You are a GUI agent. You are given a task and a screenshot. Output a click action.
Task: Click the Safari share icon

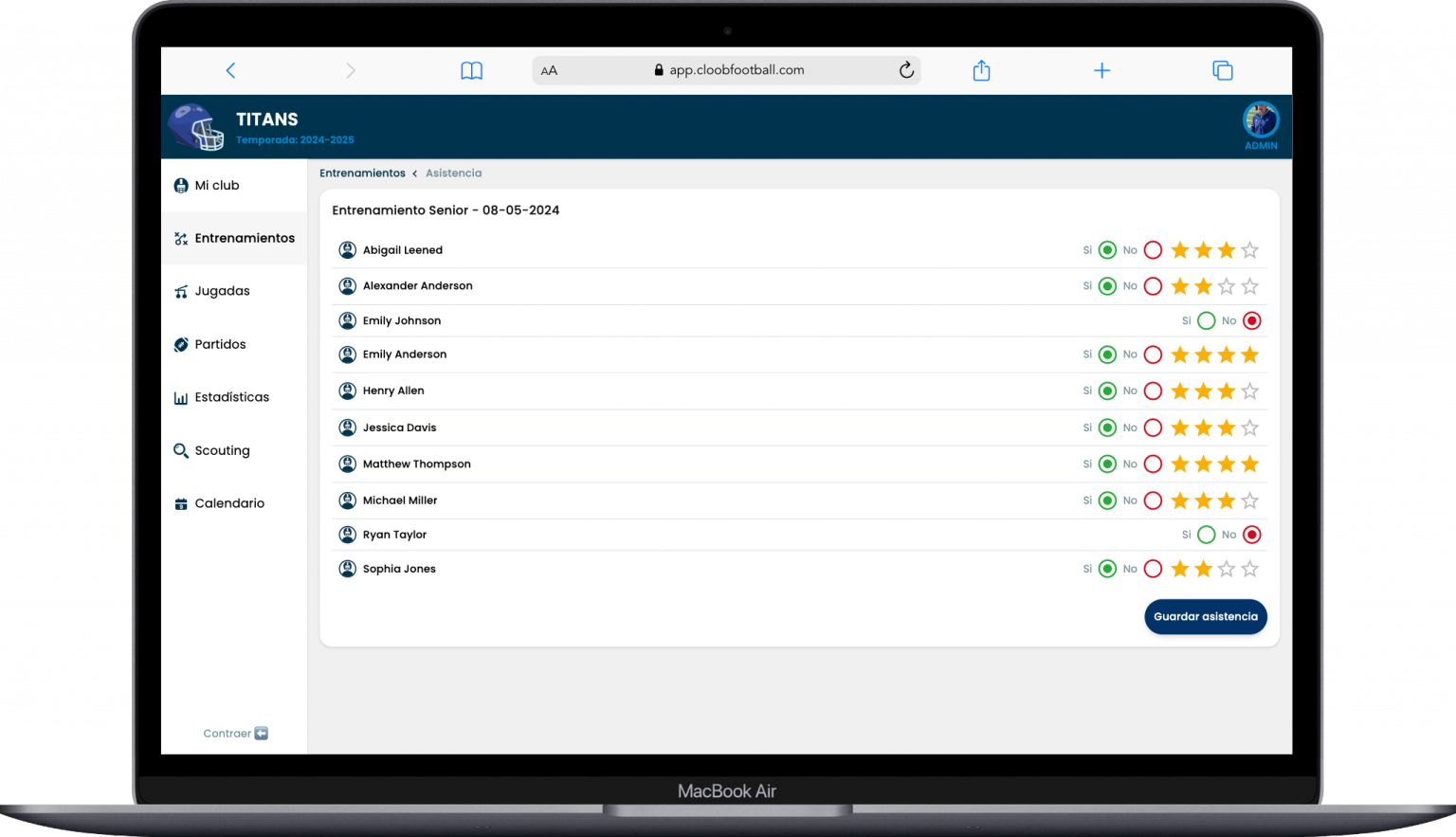coord(981,70)
